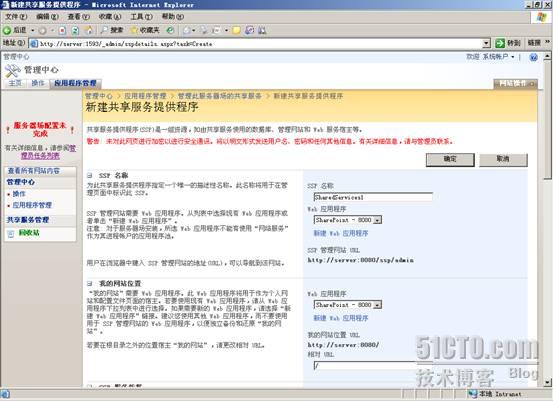Click the 相对 URL text field
This screenshot has width=553, height=401.
pos(373,366)
